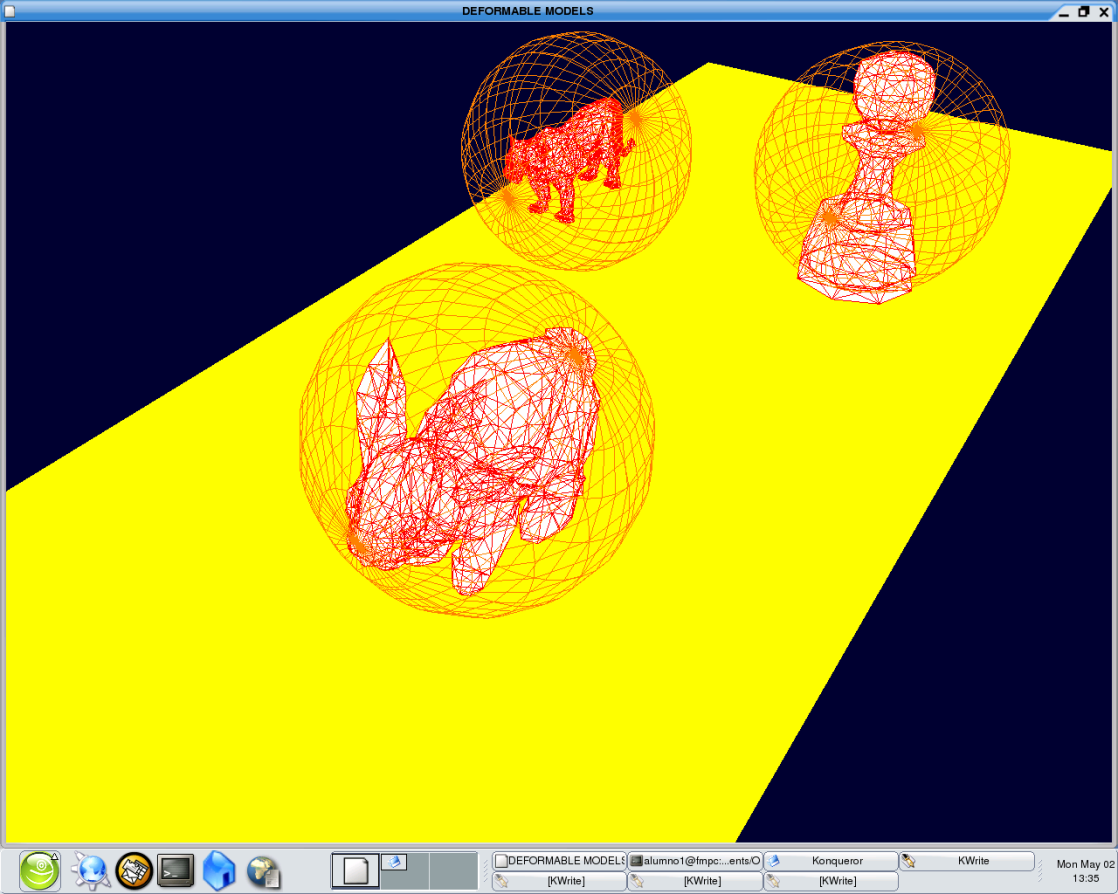Open the blue Home folder icon
1118x894 pixels.
click(219, 871)
